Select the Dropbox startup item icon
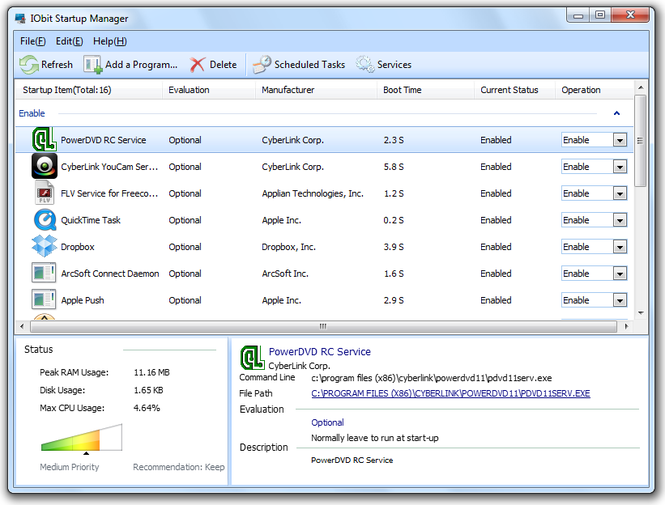Screen dimensions: 665x505 pos(44,246)
